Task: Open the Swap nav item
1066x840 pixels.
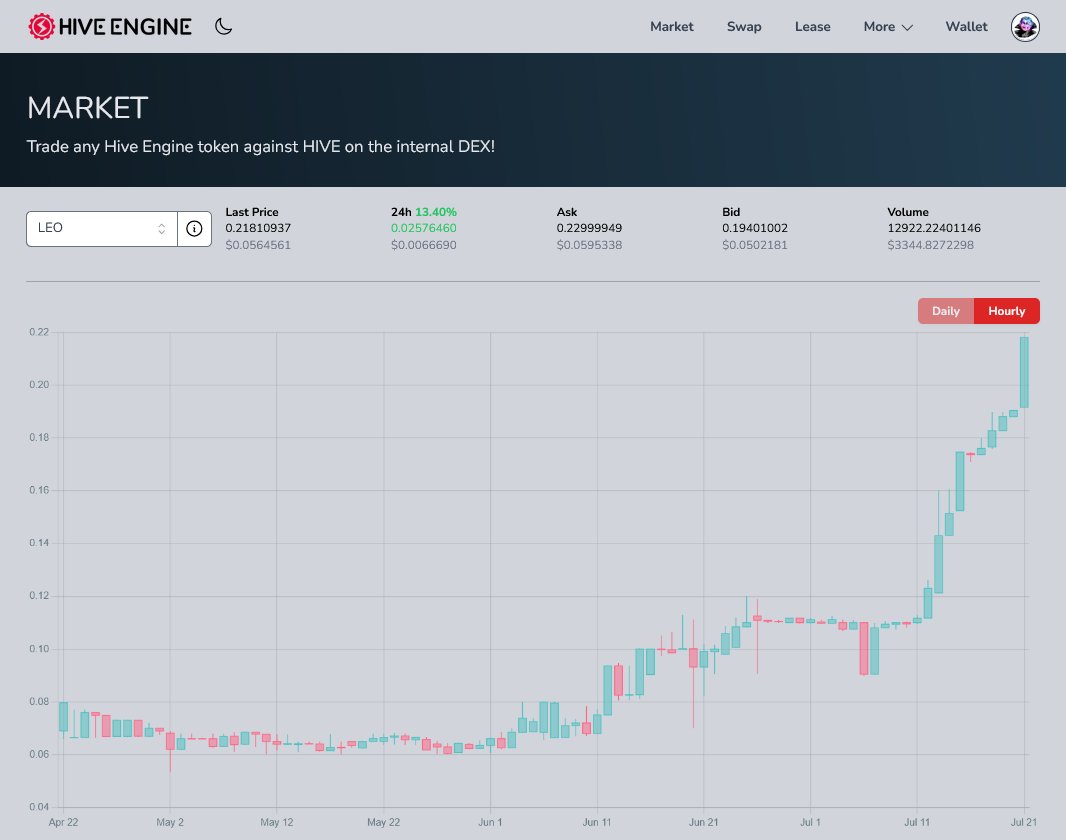Action: (744, 27)
